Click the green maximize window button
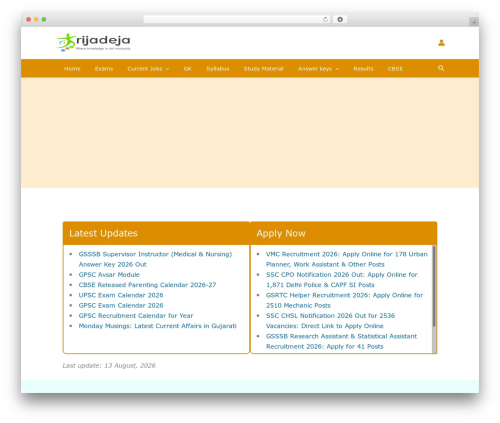Screen dimensions: 500x423 pos(44,19)
